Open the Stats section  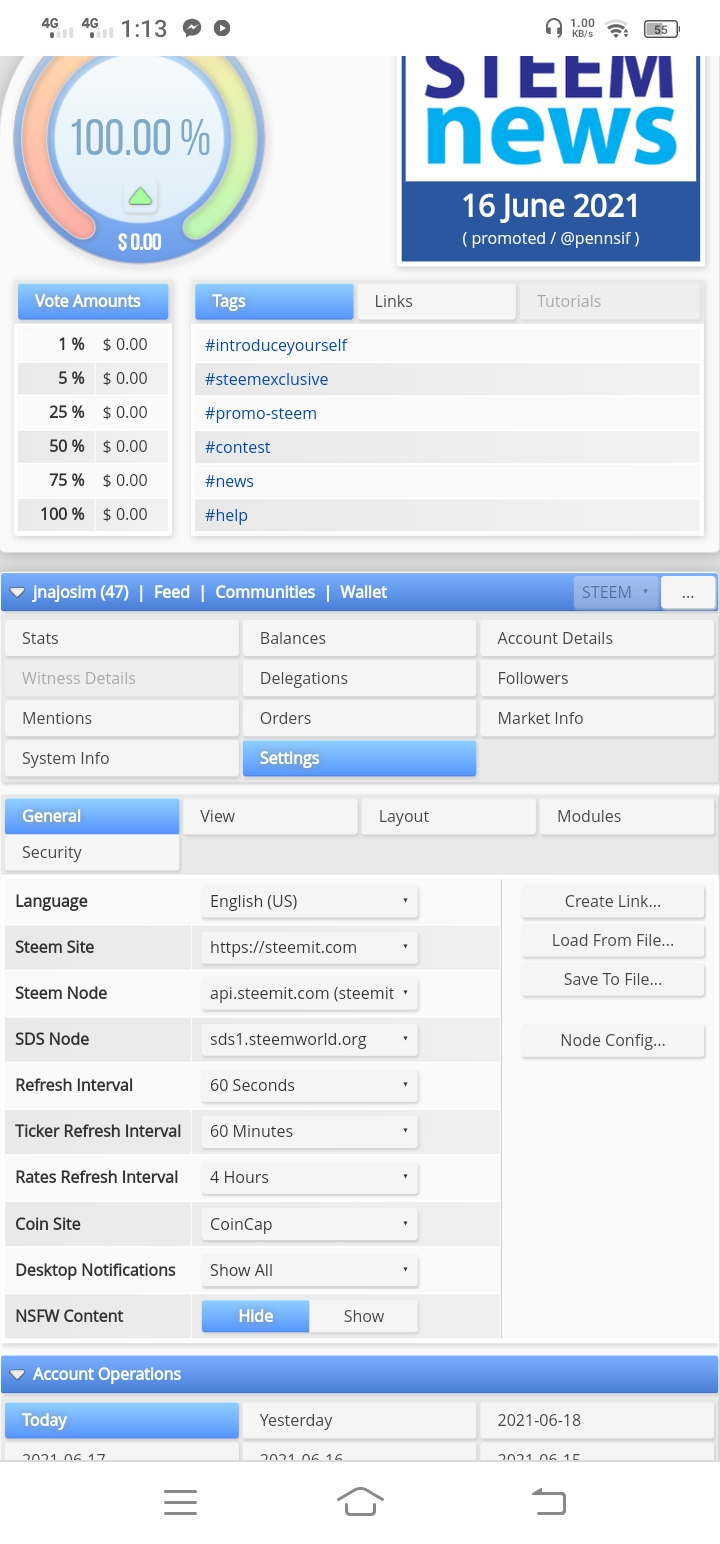click(122, 638)
